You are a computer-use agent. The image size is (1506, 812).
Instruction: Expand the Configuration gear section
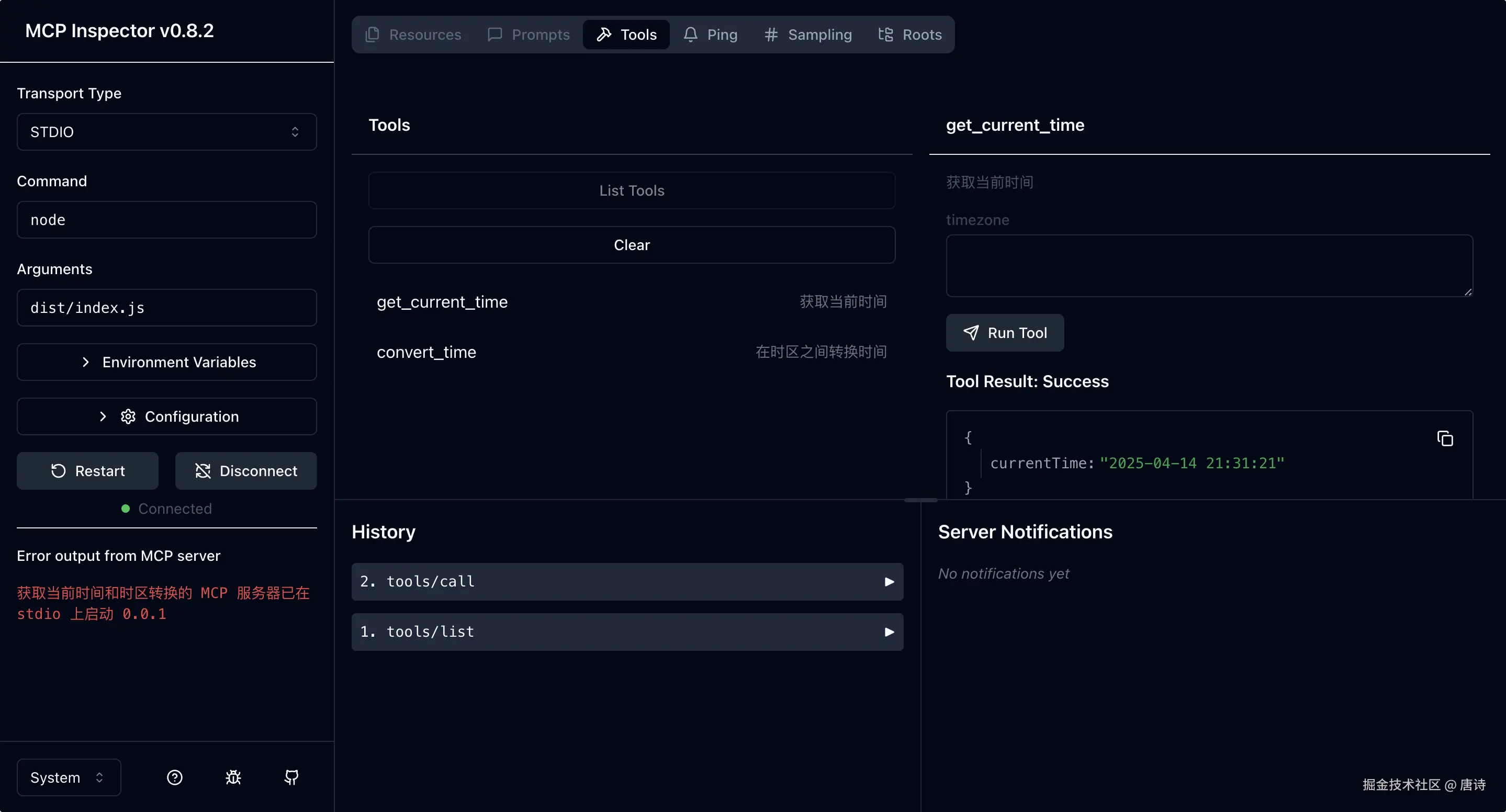[x=166, y=416]
